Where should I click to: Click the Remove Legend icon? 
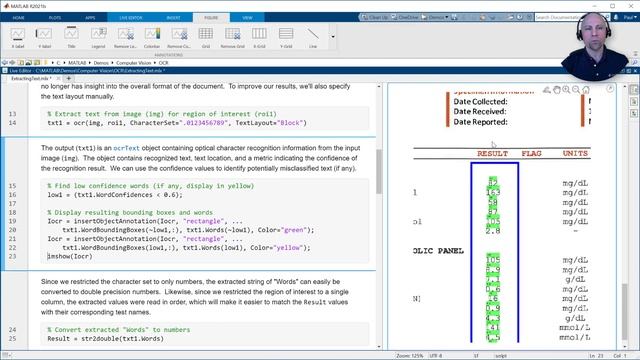click(125, 37)
